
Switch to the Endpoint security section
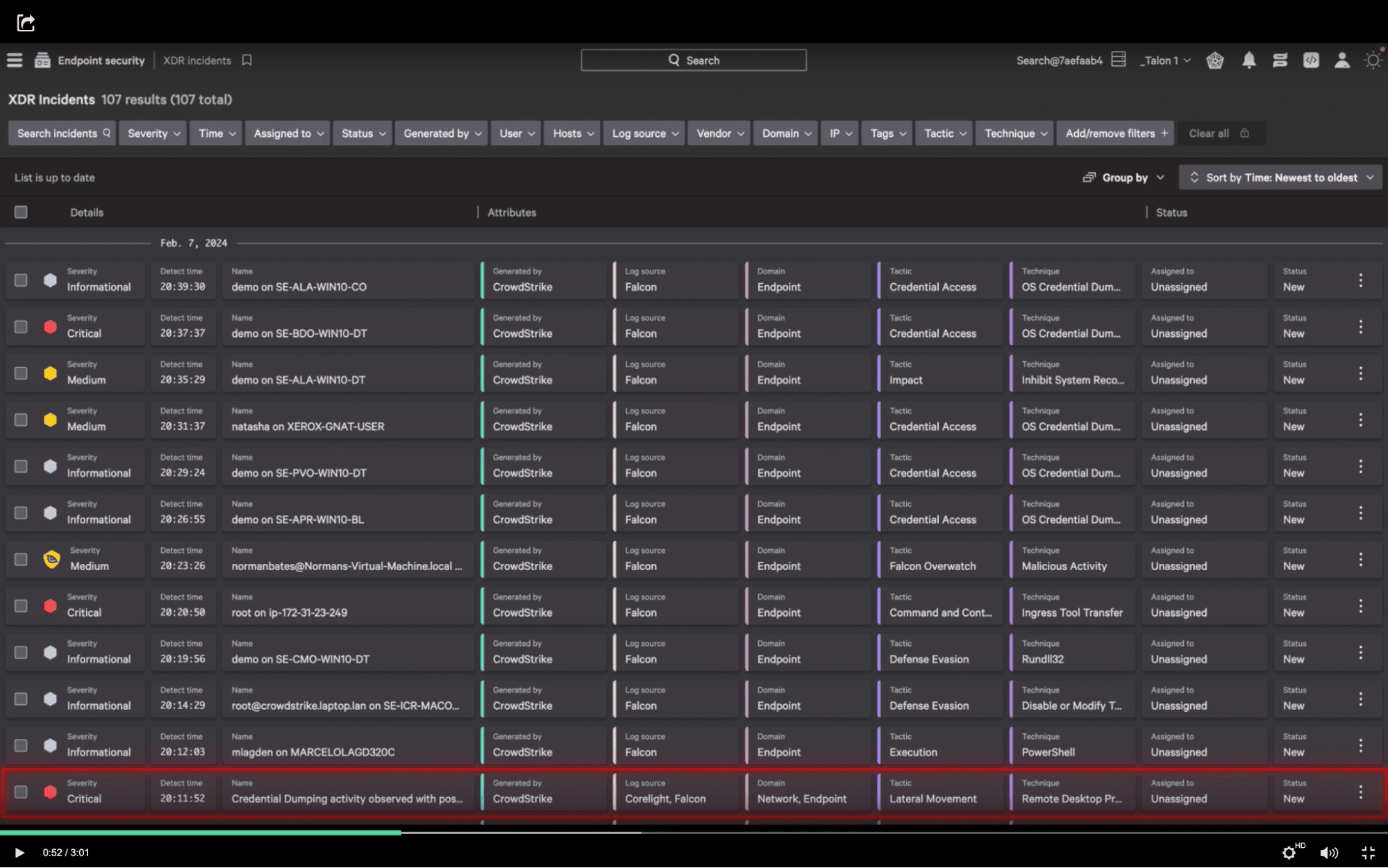point(101,60)
